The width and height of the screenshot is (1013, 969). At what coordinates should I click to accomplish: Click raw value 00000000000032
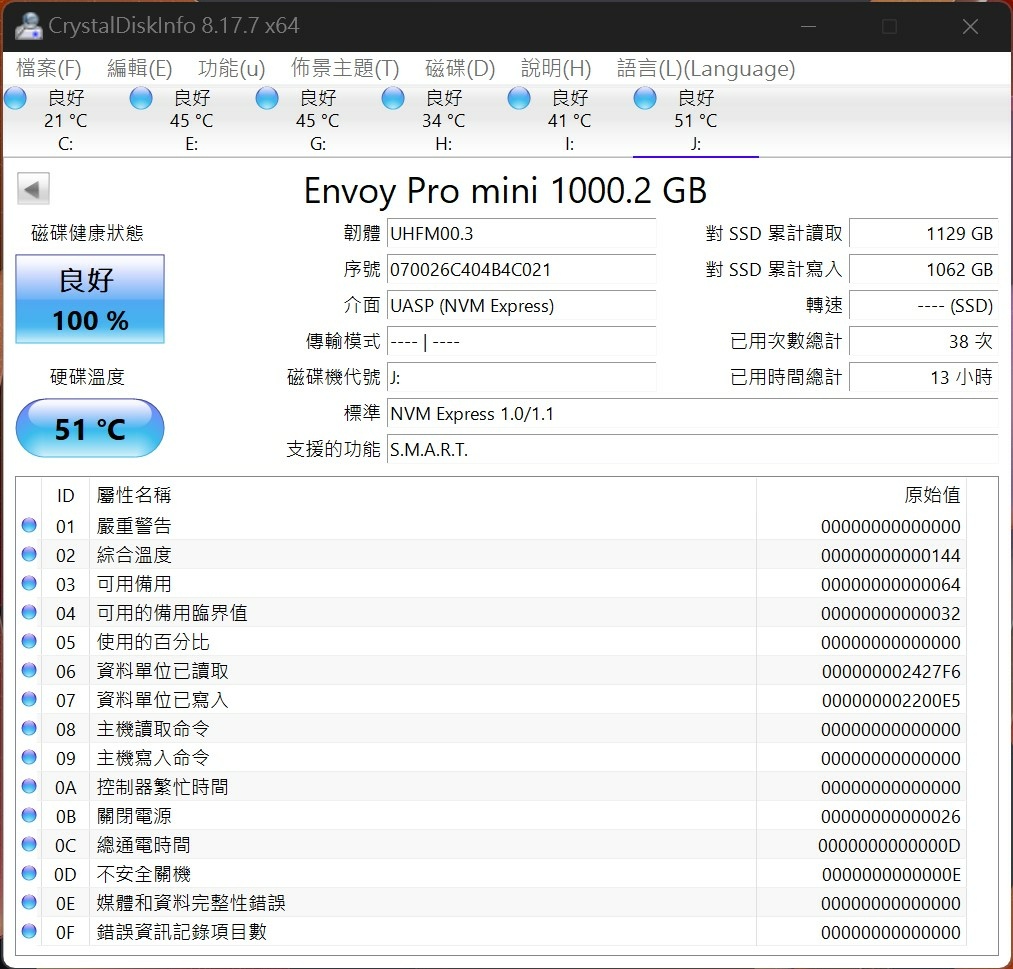[890, 614]
